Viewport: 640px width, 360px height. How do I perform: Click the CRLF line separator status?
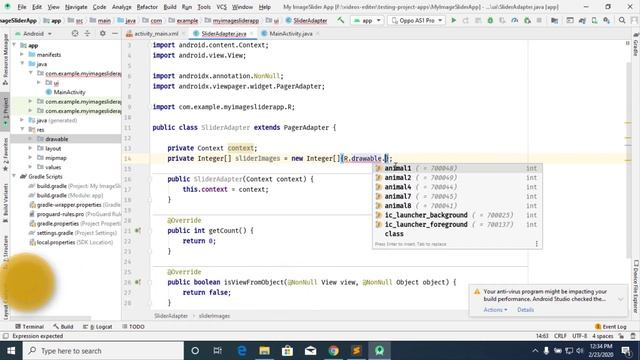(x=560, y=336)
